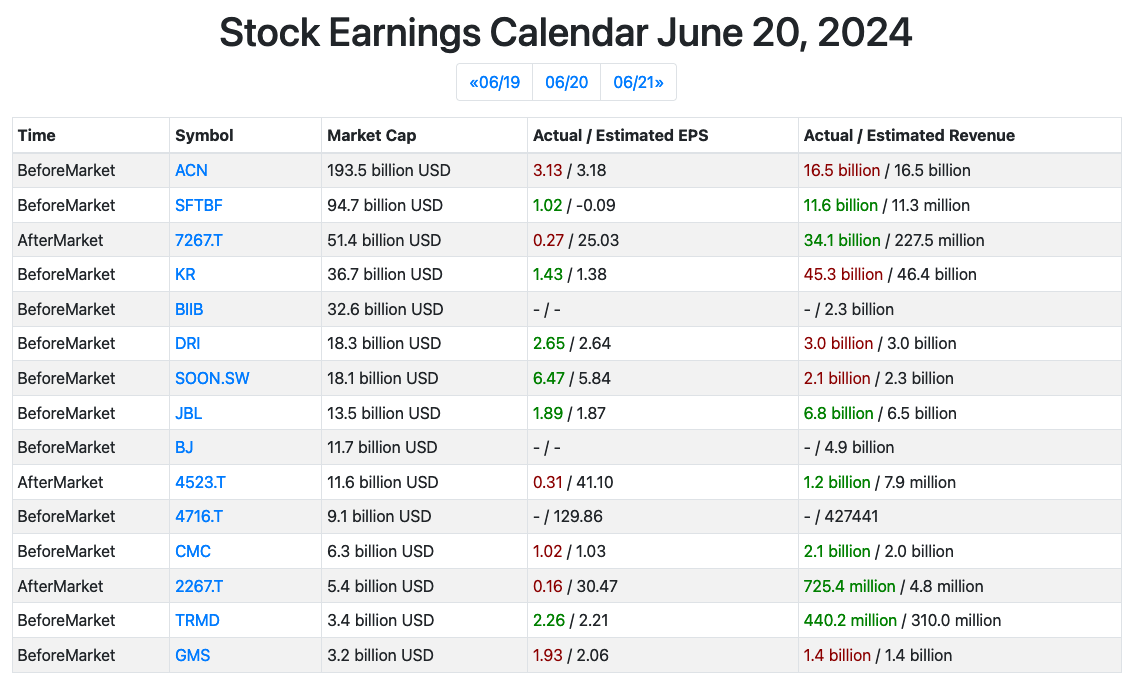Click the EPS value 0.27 / 25.03

576,240
